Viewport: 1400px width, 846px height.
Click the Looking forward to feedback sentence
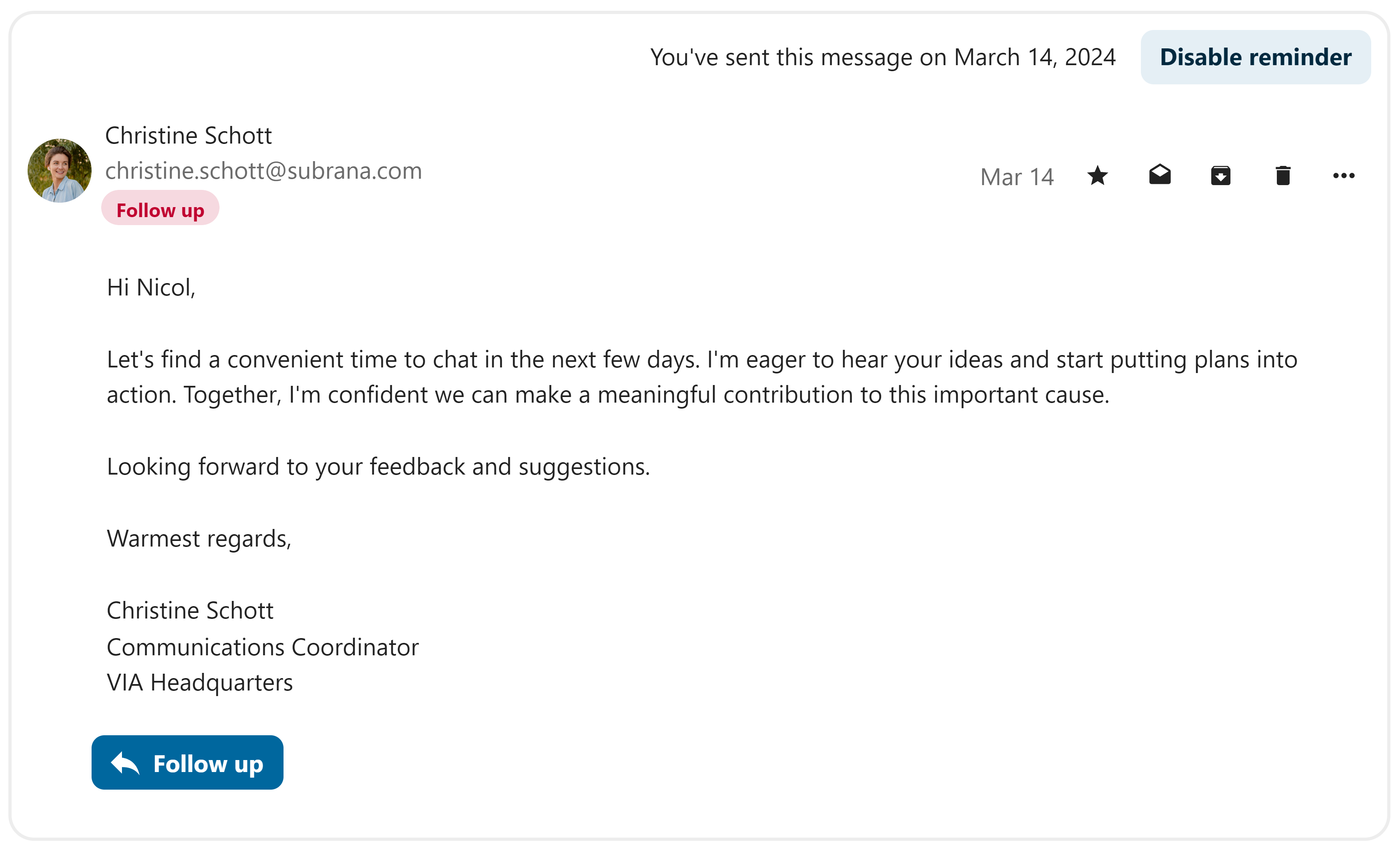click(378, 467)
